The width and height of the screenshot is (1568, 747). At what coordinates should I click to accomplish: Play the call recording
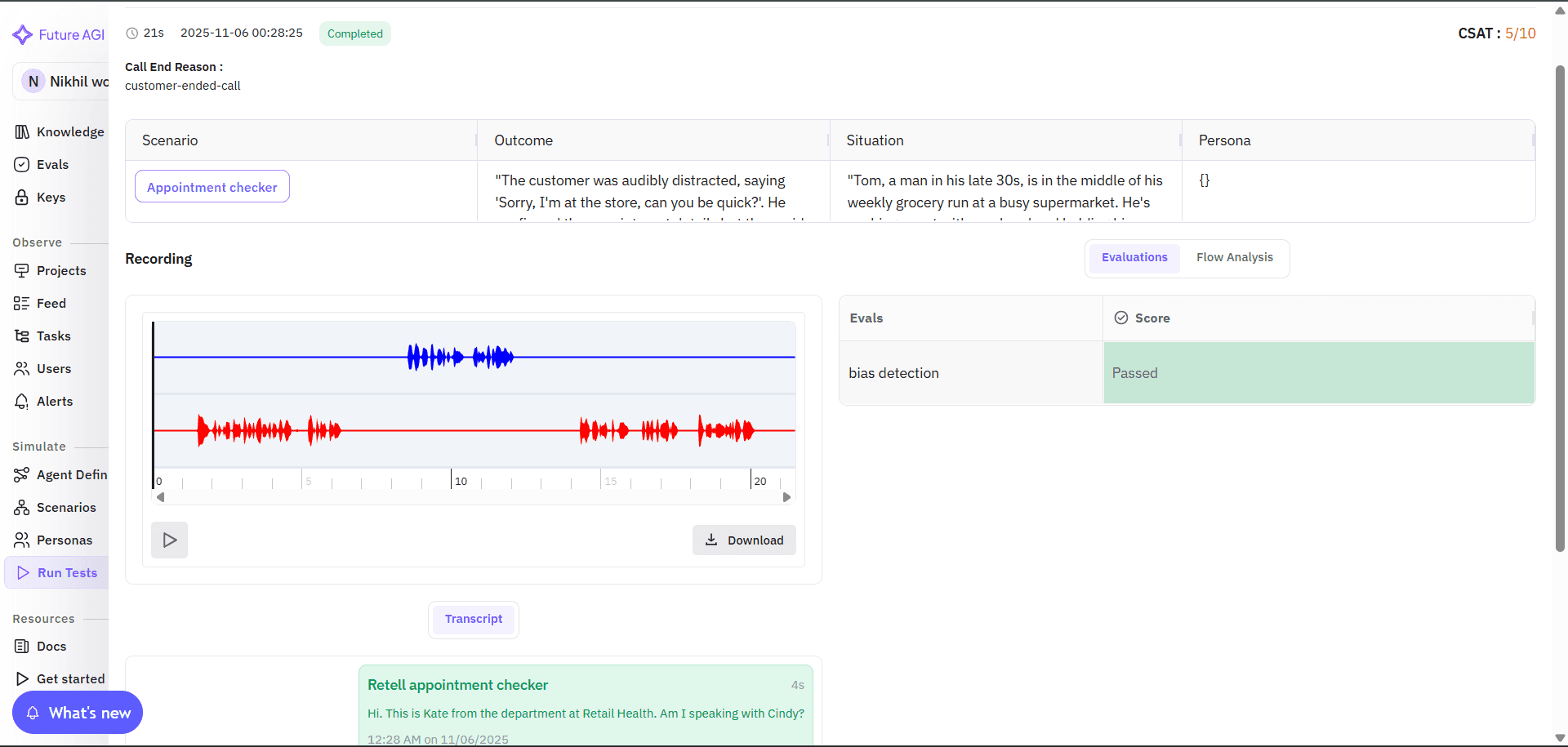pyautogui.click(x=170, y=540)
